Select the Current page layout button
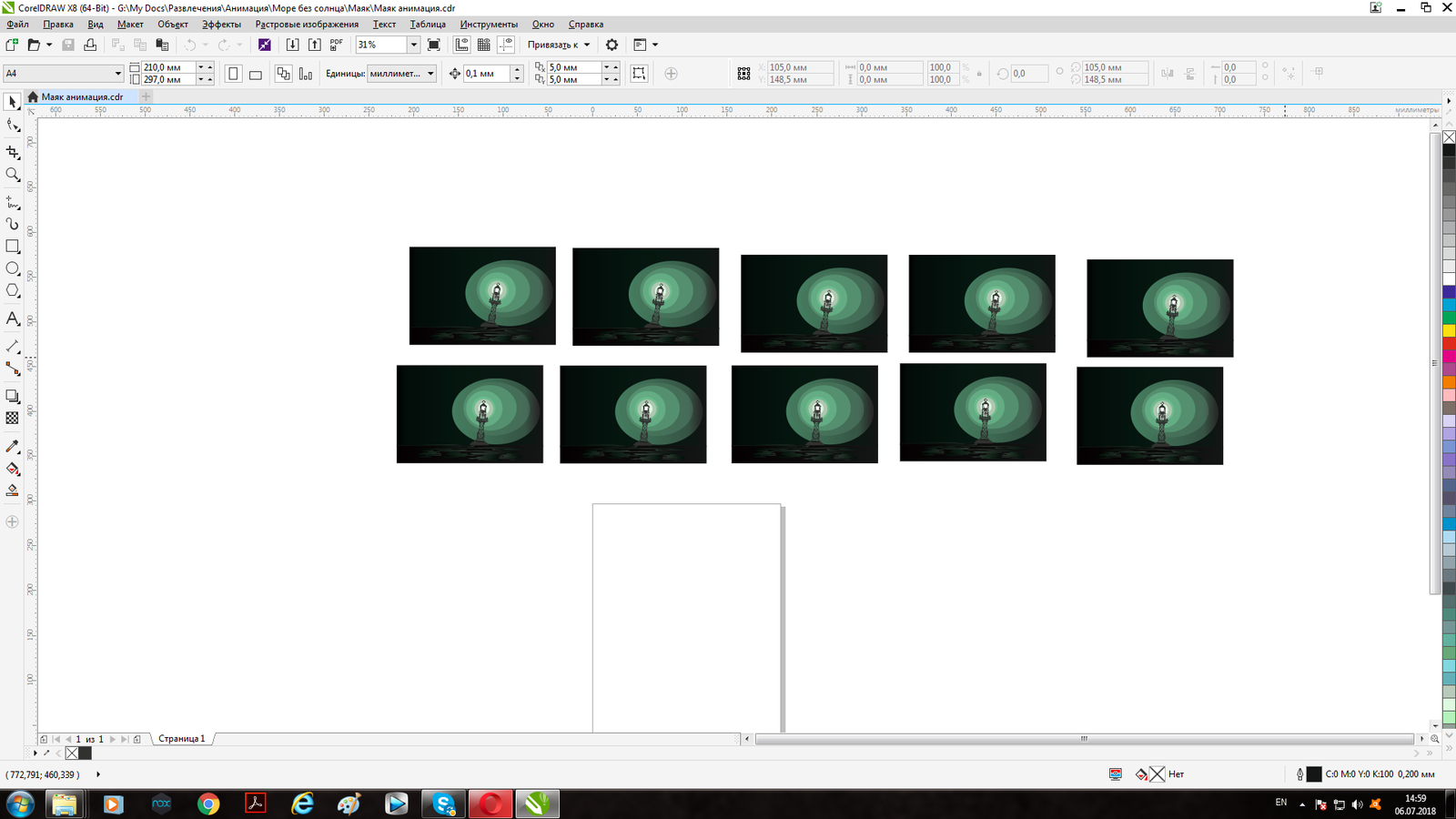Viewport: 1456px width, 819px height. (x=306, y=74)
